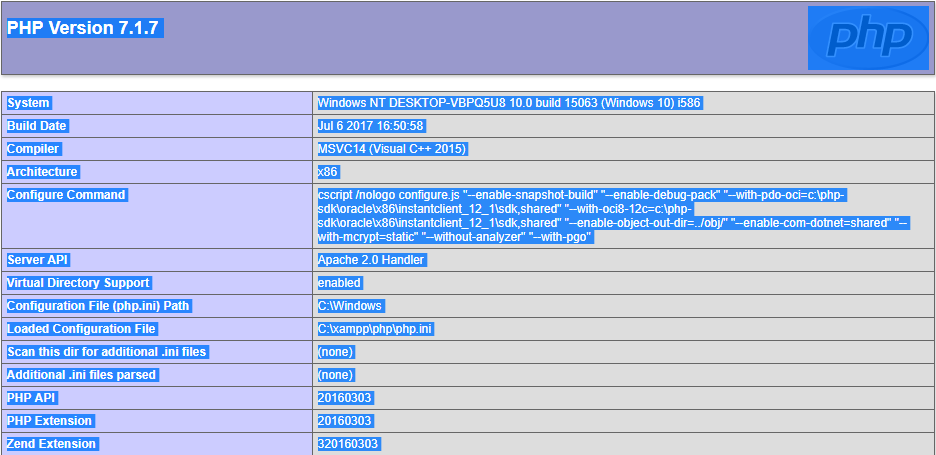Viewport: 936px width, 455px height.
Task: Select the Compiler label
Action: tap(33, 149)
